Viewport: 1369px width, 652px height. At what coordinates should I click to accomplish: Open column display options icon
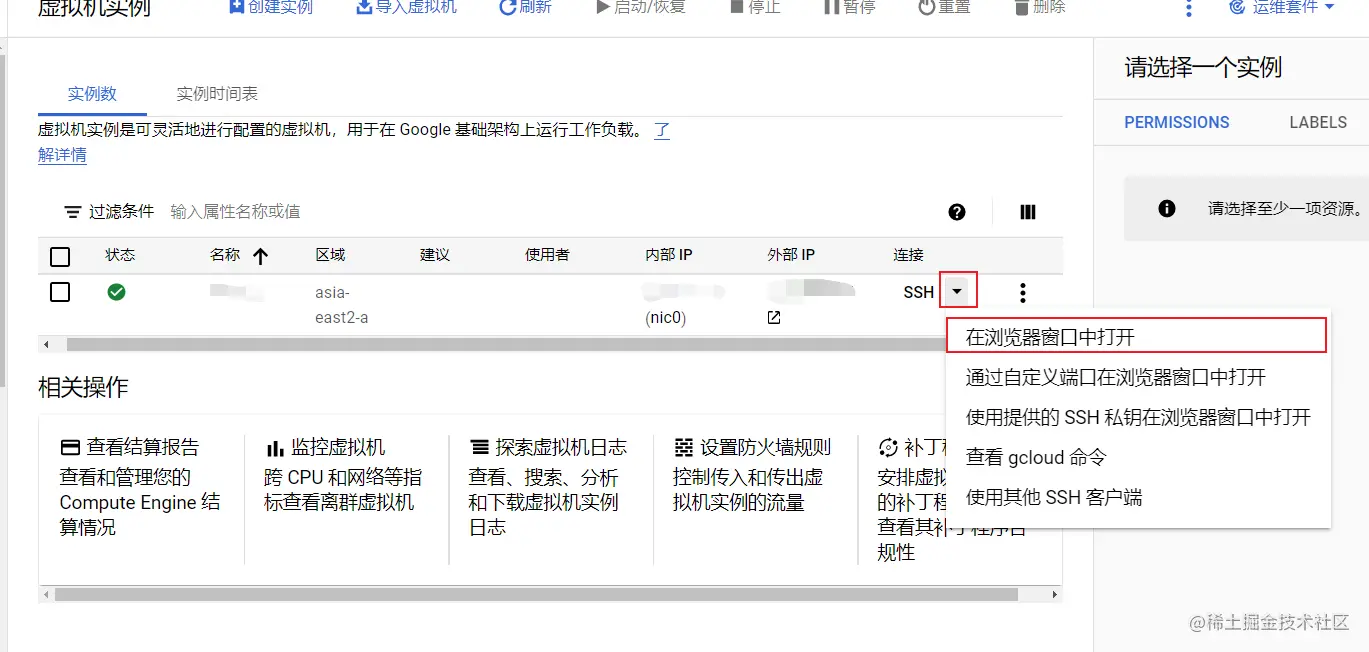[1027, 212]
